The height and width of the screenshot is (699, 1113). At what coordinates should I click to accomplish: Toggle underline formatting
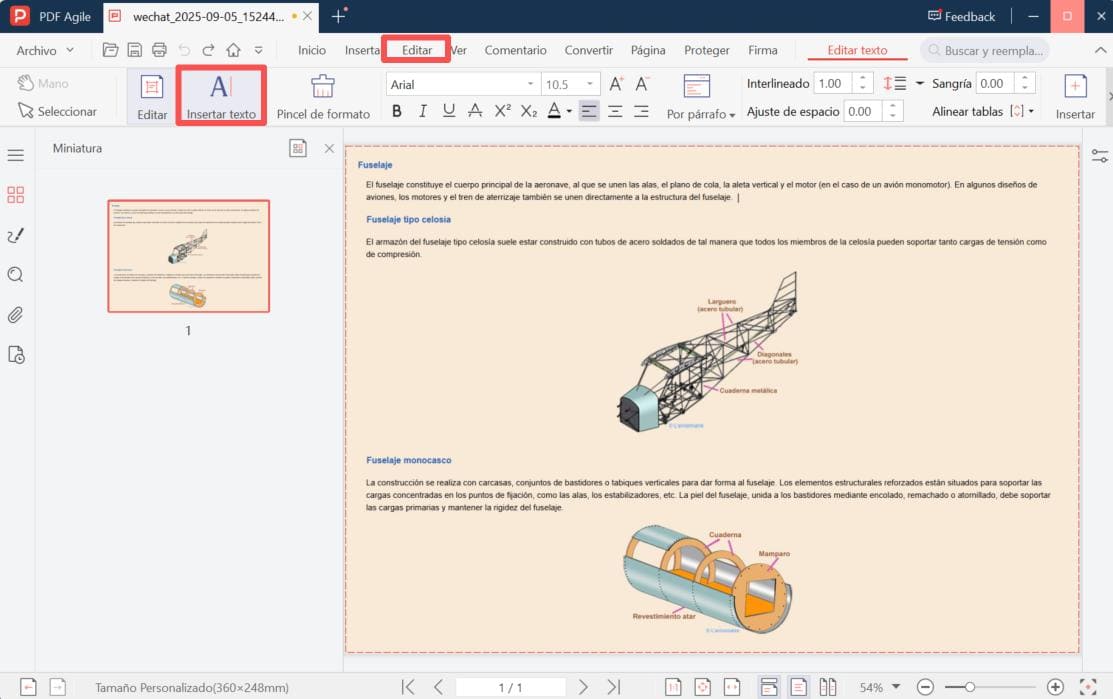tap(449, 111)
